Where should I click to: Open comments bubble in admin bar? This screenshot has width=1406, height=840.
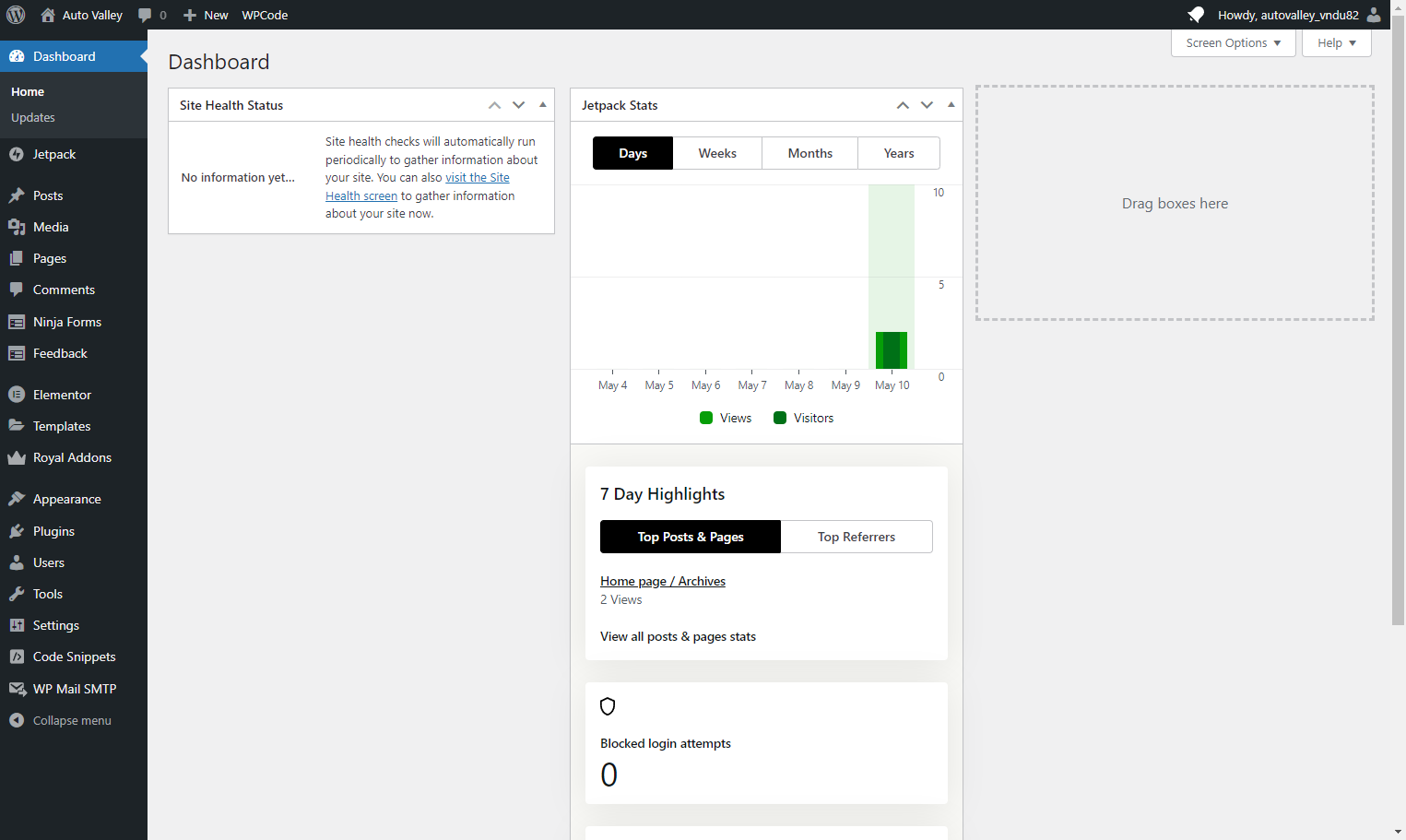point(145,15)
